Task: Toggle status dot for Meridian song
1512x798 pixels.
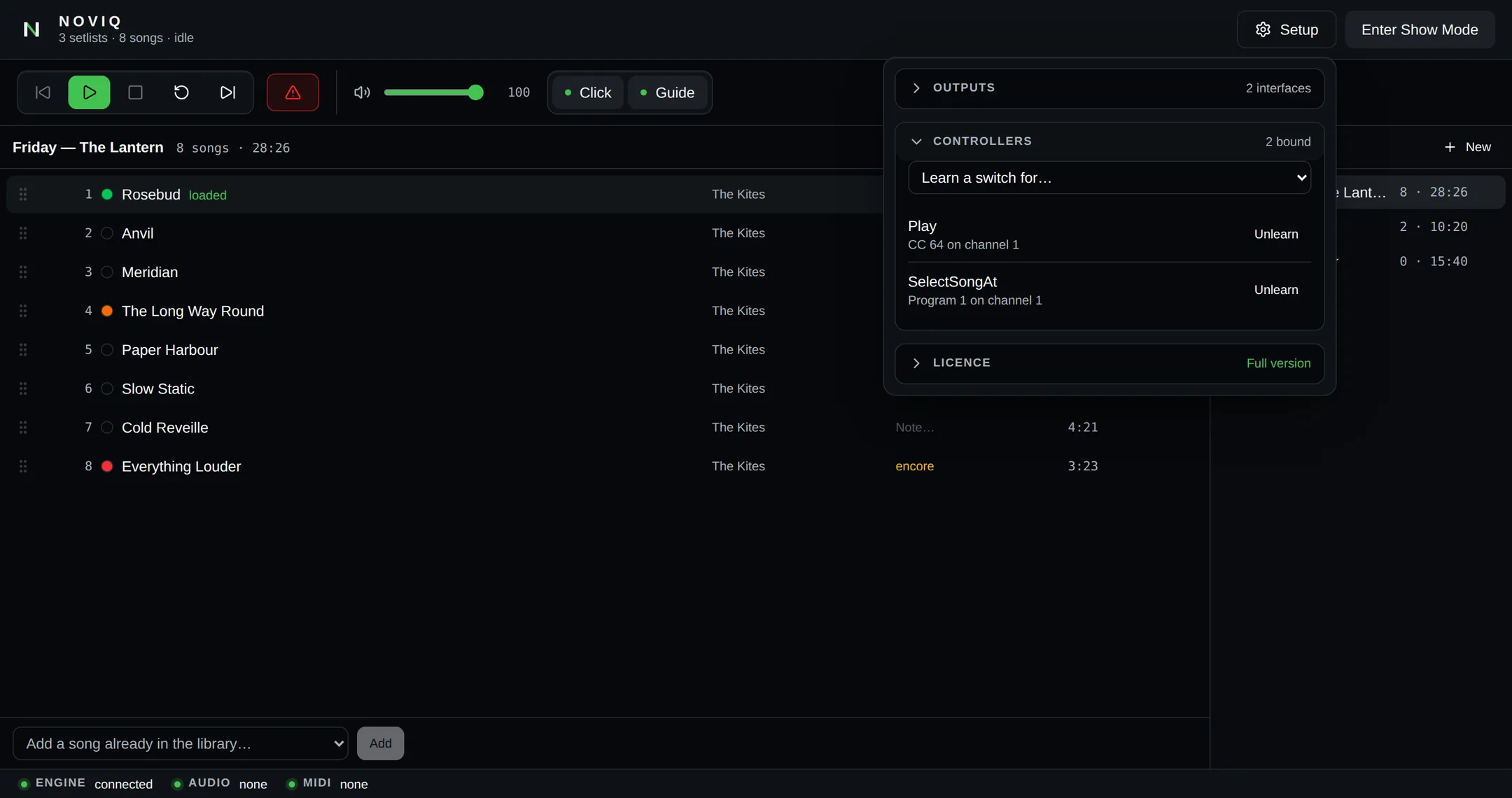Action: click(x=107, y=272)
